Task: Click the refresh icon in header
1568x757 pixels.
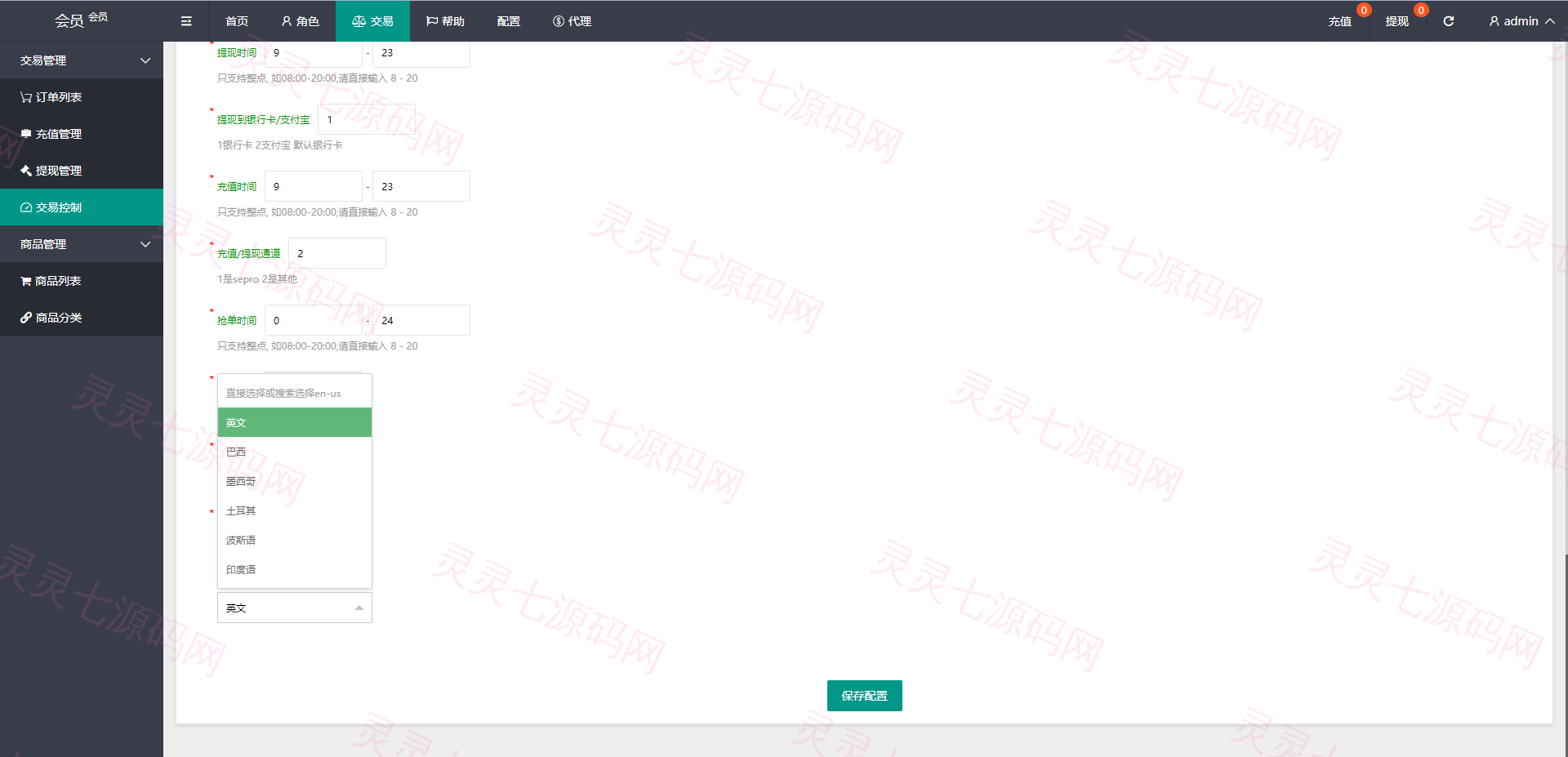Action: pos(1448,21)
